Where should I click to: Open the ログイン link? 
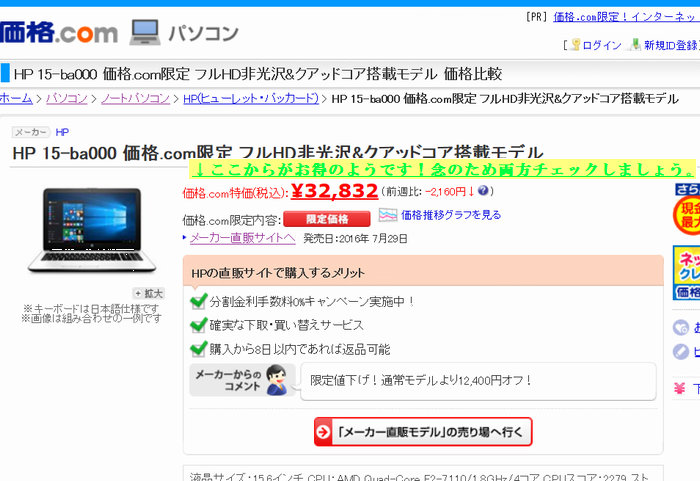pos(602,45)
